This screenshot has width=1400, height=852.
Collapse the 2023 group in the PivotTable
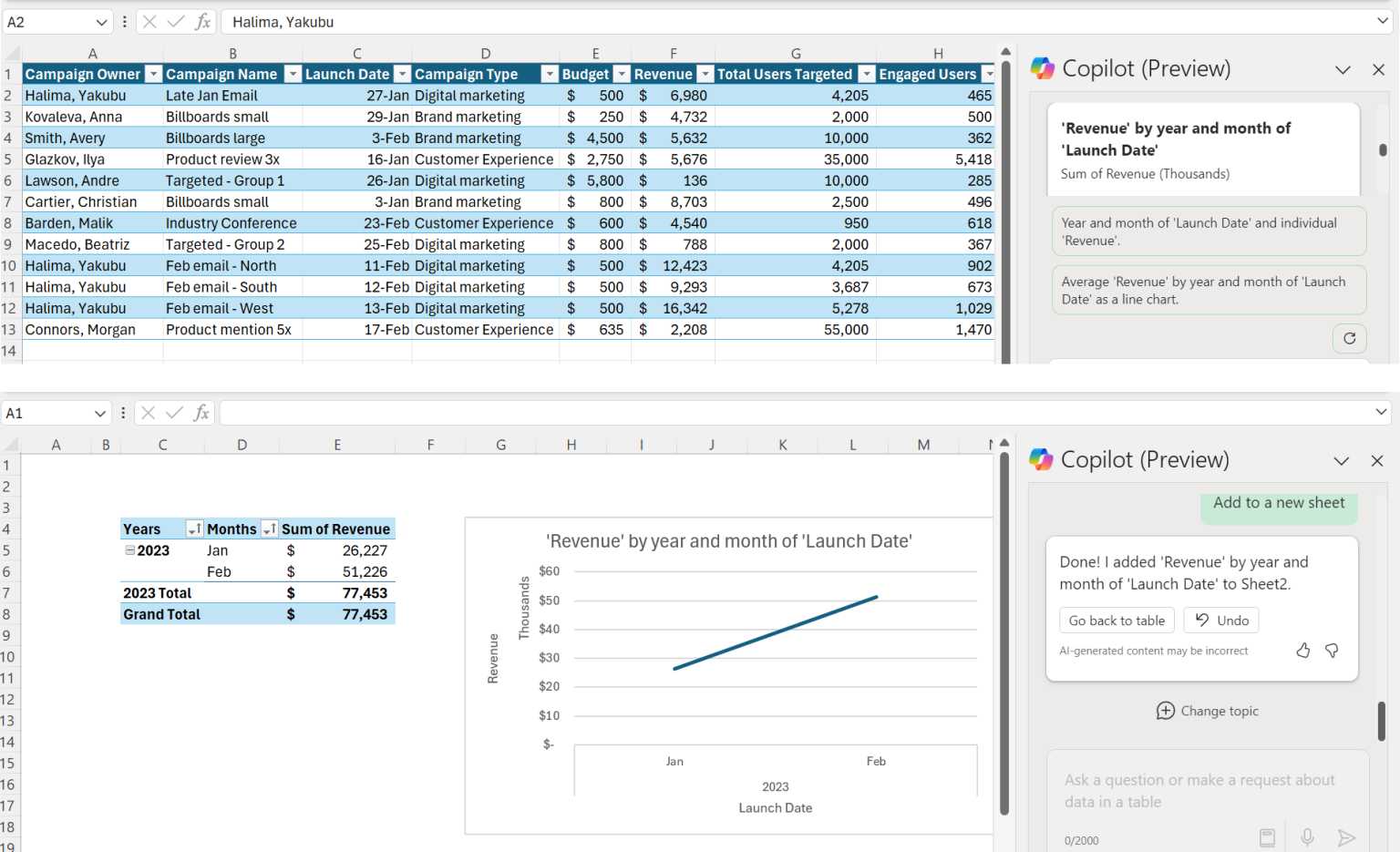click(x=129, y=550)
